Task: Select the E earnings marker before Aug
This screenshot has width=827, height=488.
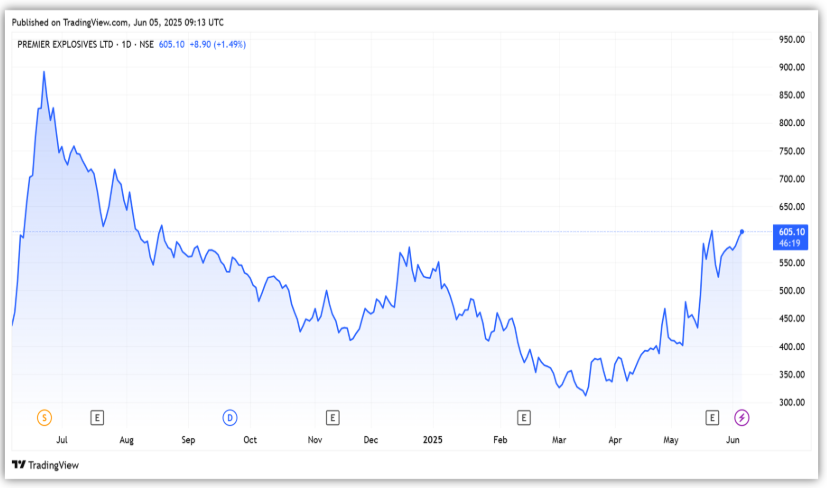Action: click(x=98, y=416)
